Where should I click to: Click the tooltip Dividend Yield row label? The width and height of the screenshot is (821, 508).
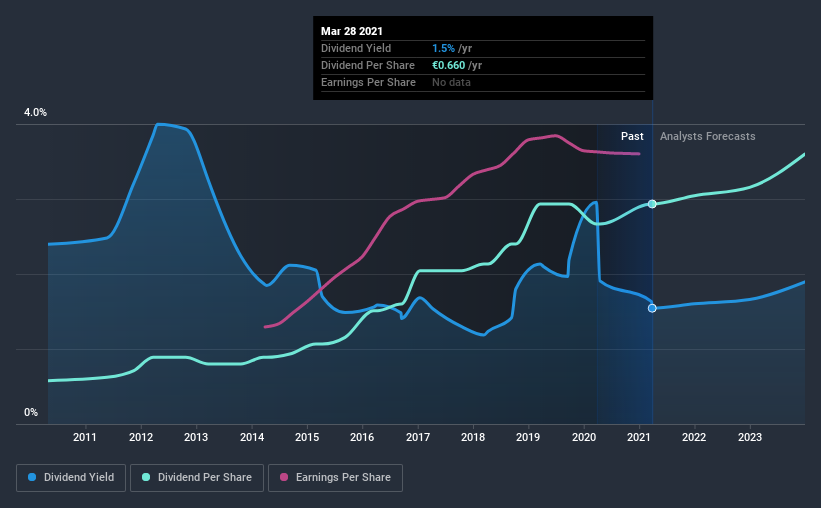pyautogui.click(x=356, y=48)
